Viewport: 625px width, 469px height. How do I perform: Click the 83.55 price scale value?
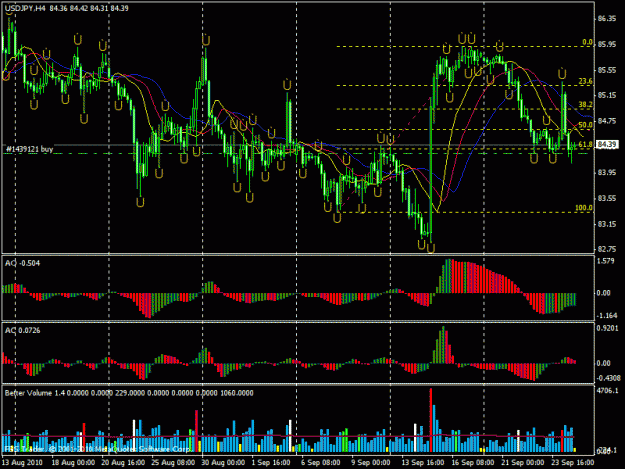607,198
